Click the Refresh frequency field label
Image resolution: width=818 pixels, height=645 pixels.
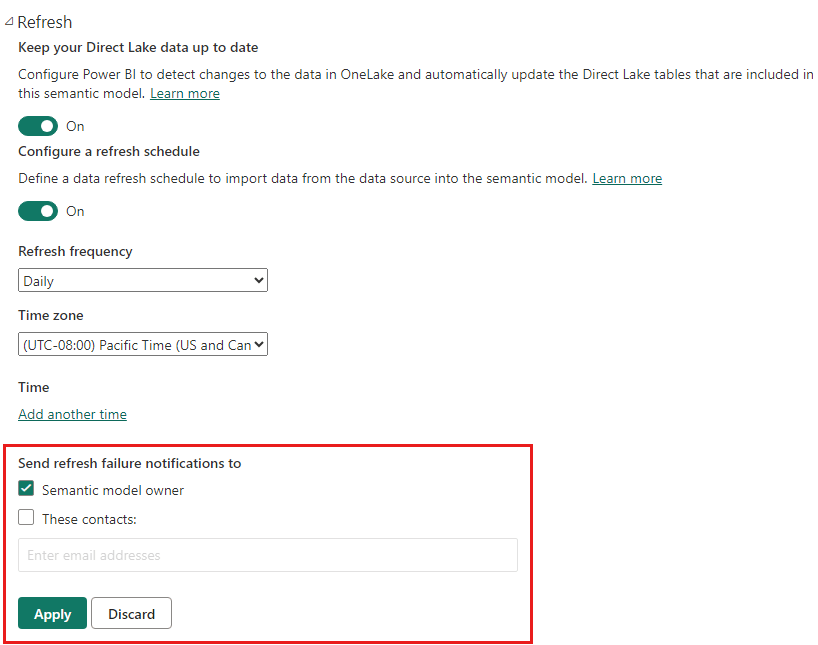tap(75, 251)
